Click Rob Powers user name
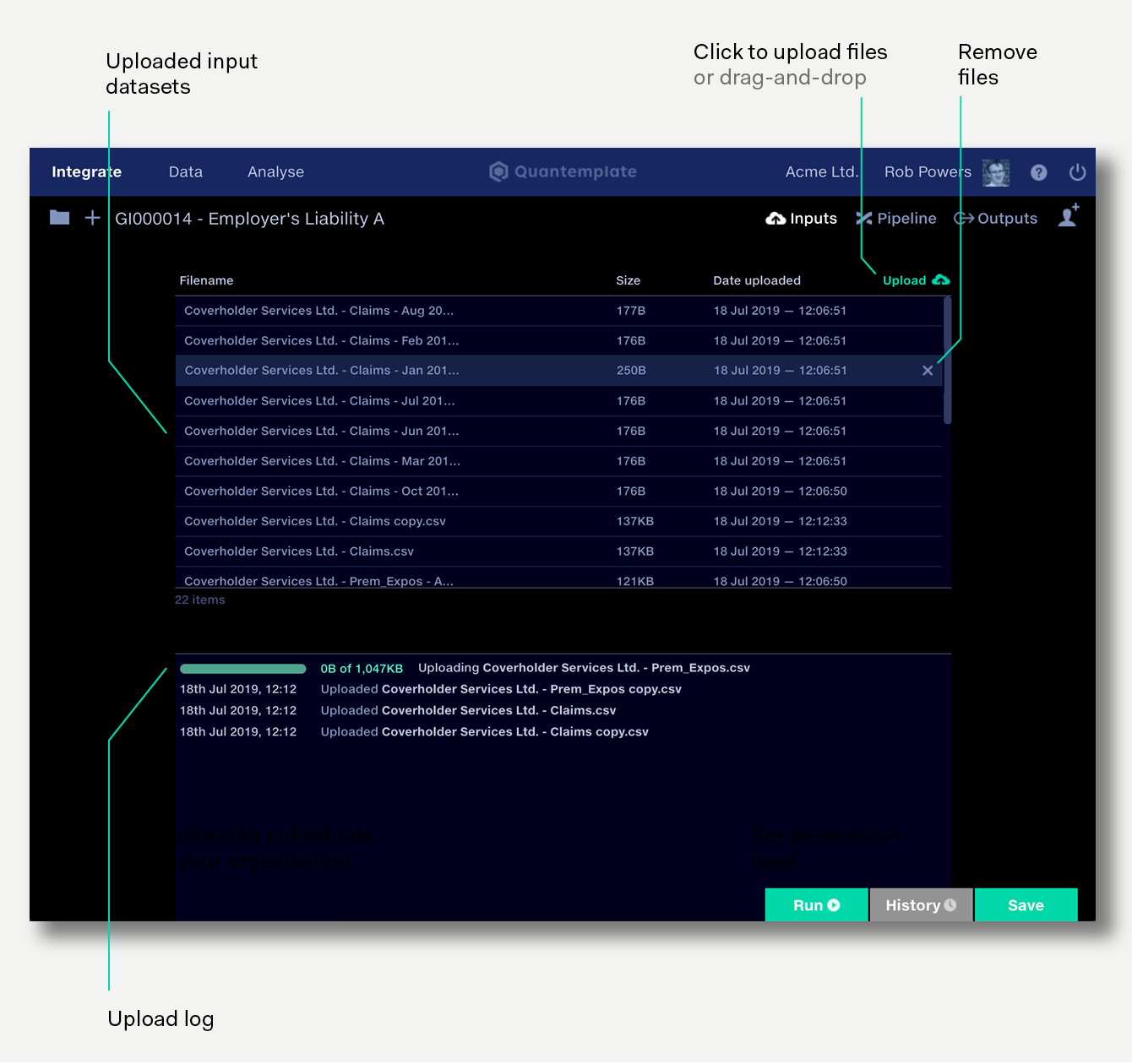Screen dimensions: 1132x1064 click(928, 172)
